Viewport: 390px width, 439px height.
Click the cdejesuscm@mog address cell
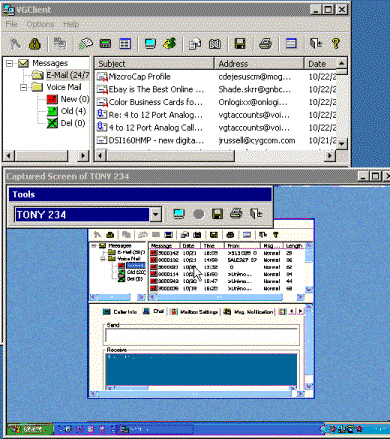point(255,77)
